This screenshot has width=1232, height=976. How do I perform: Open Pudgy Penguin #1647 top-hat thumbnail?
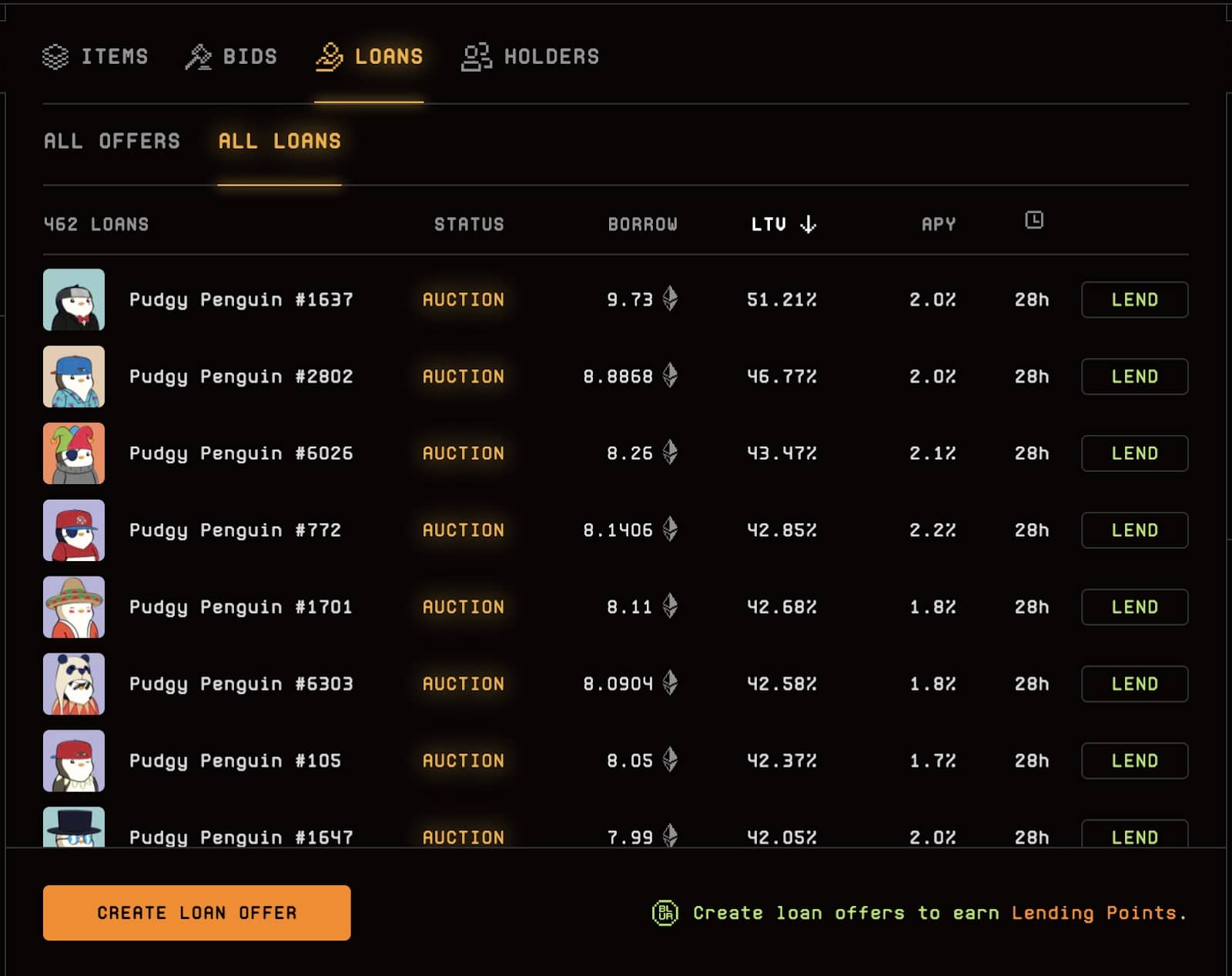click(x=74, y=827)
